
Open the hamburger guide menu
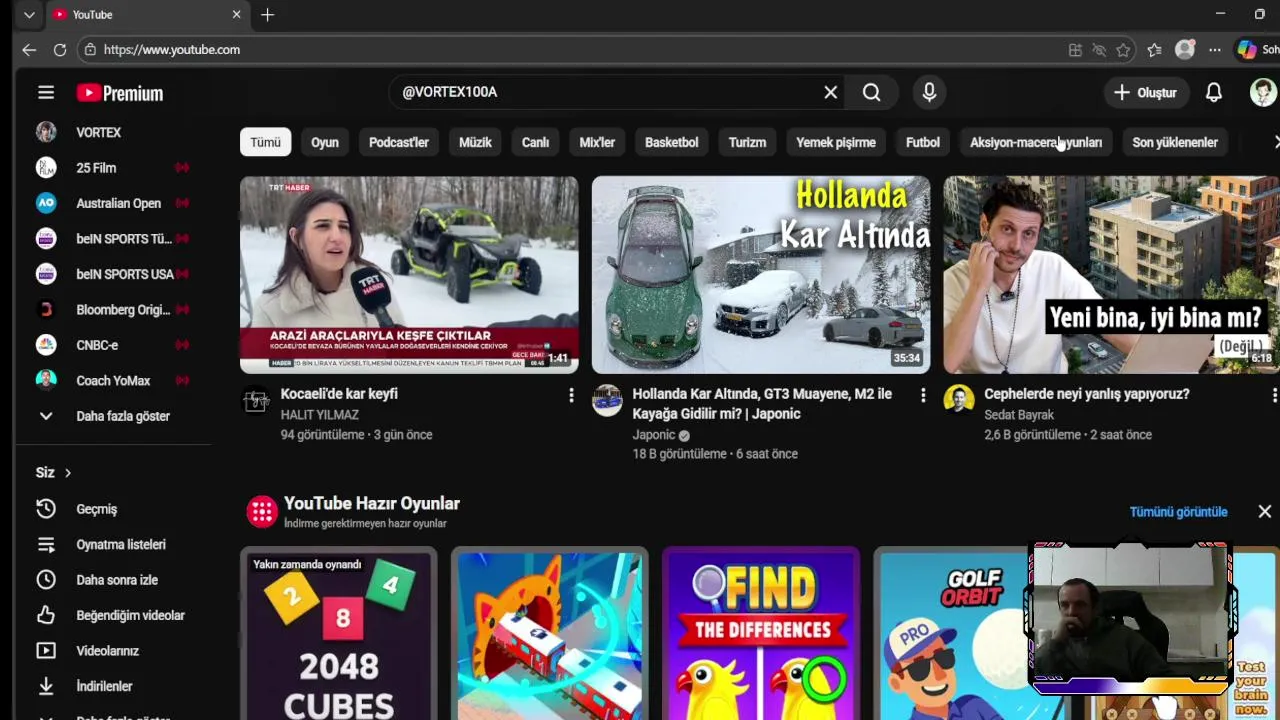point(46,93)
